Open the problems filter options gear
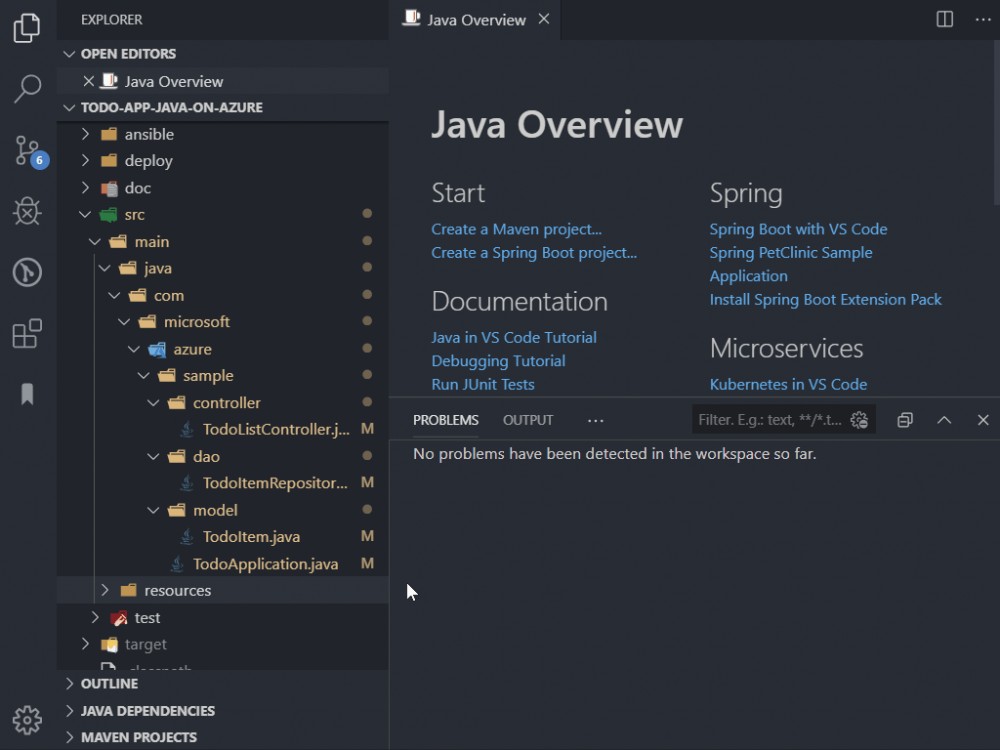 click(x=859, y=419)
